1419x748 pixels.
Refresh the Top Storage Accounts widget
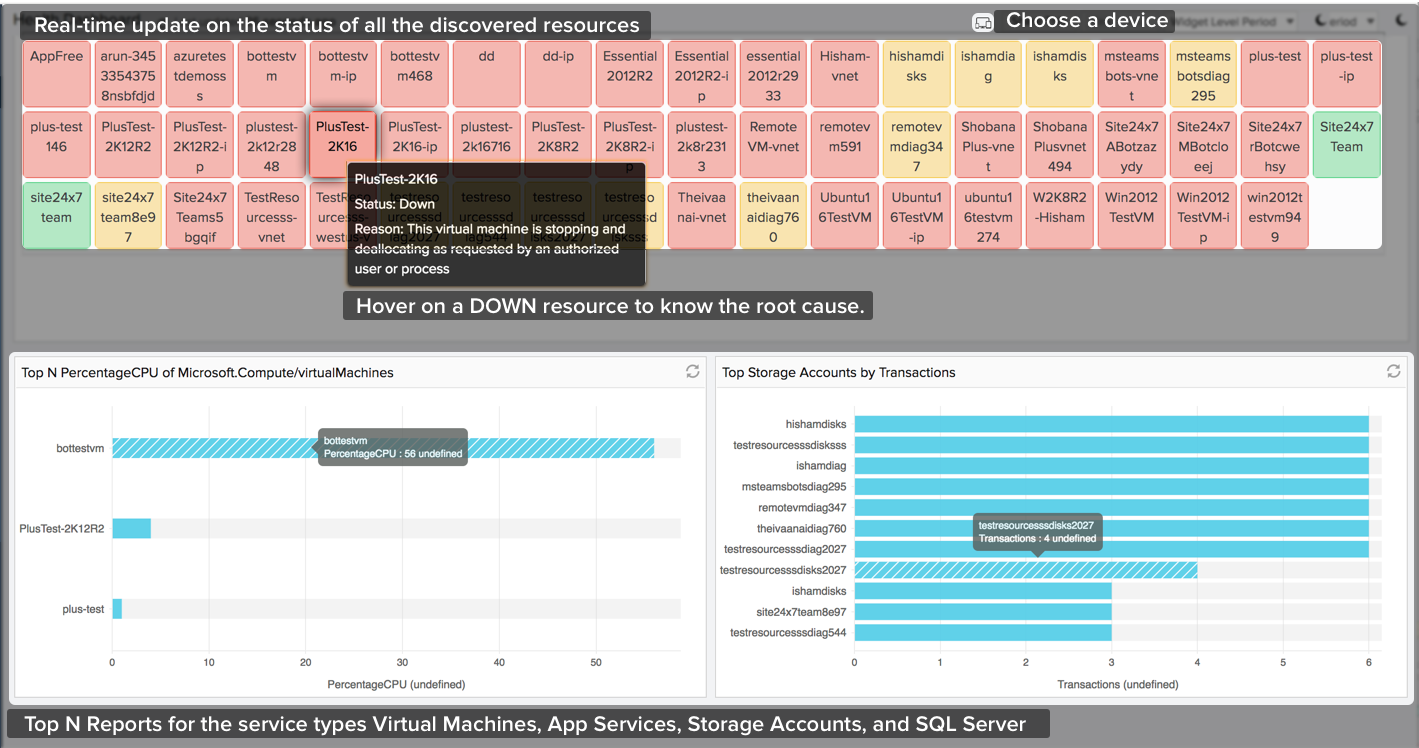pos(1393,372)
